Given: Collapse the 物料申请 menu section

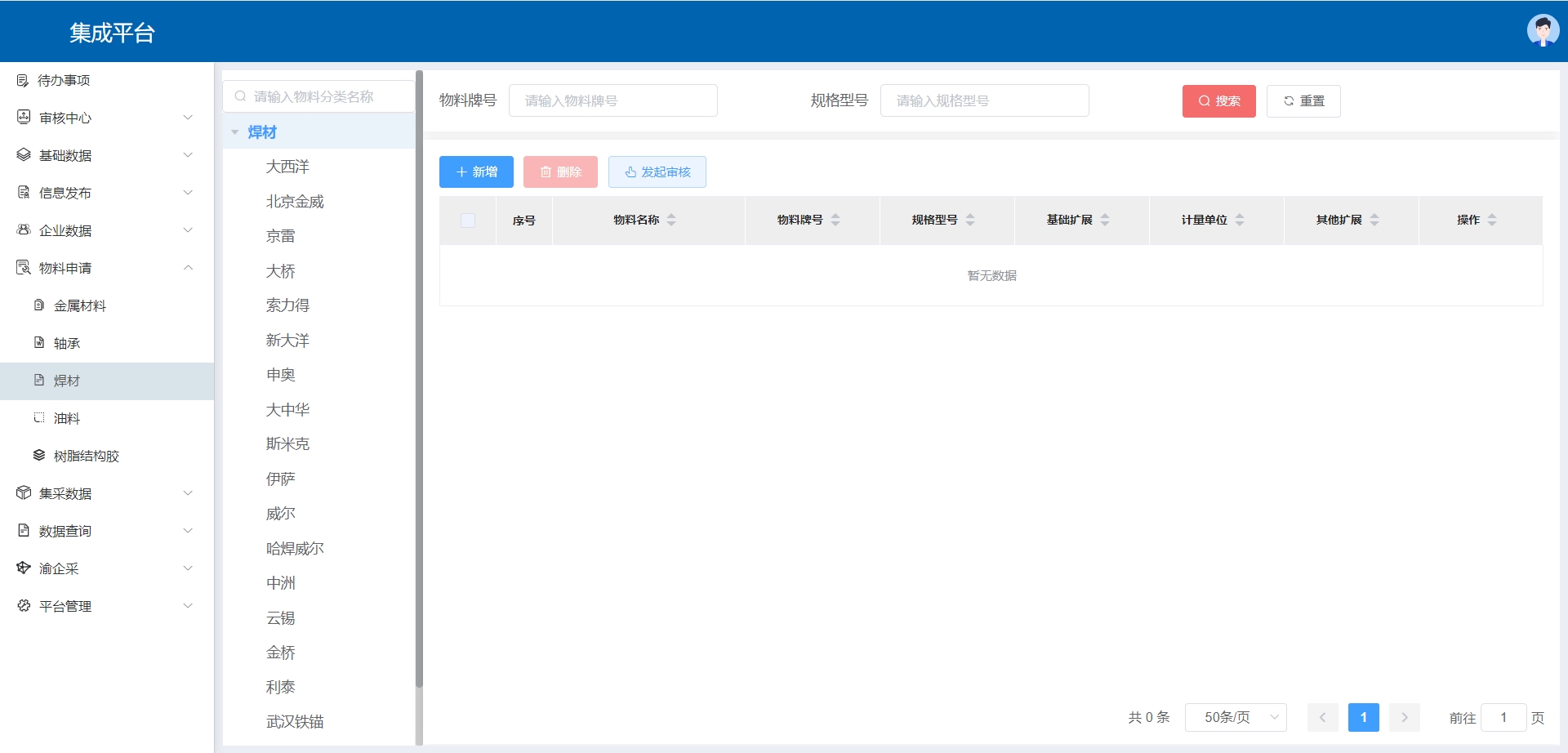Looking at the screenshot, I should click(x=188, y=268).
